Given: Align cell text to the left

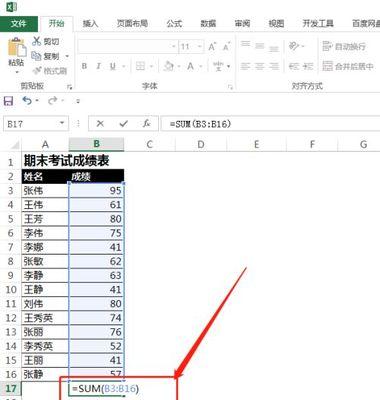Looking at the screenshot, I should click(246, 66).
